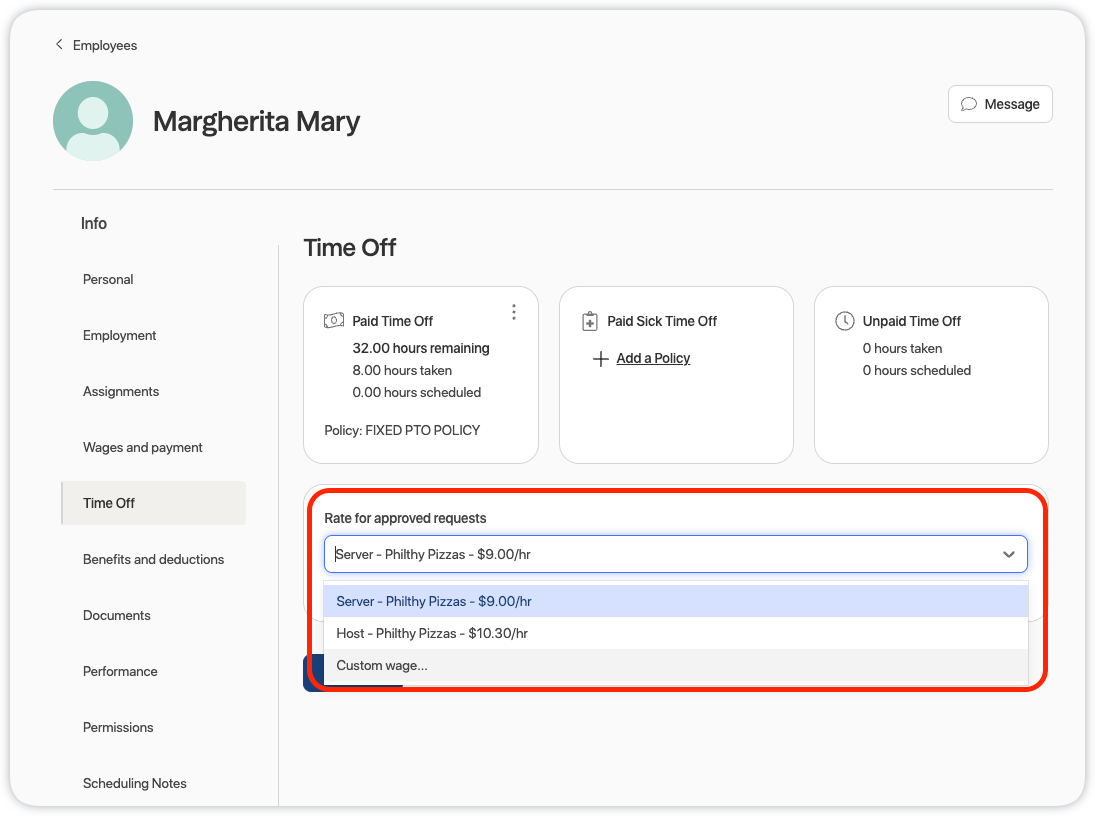Viewport: 1095px width, 816px height.
Task: Click the Paid Time Off money icon
Action: [x=334, y=321]
